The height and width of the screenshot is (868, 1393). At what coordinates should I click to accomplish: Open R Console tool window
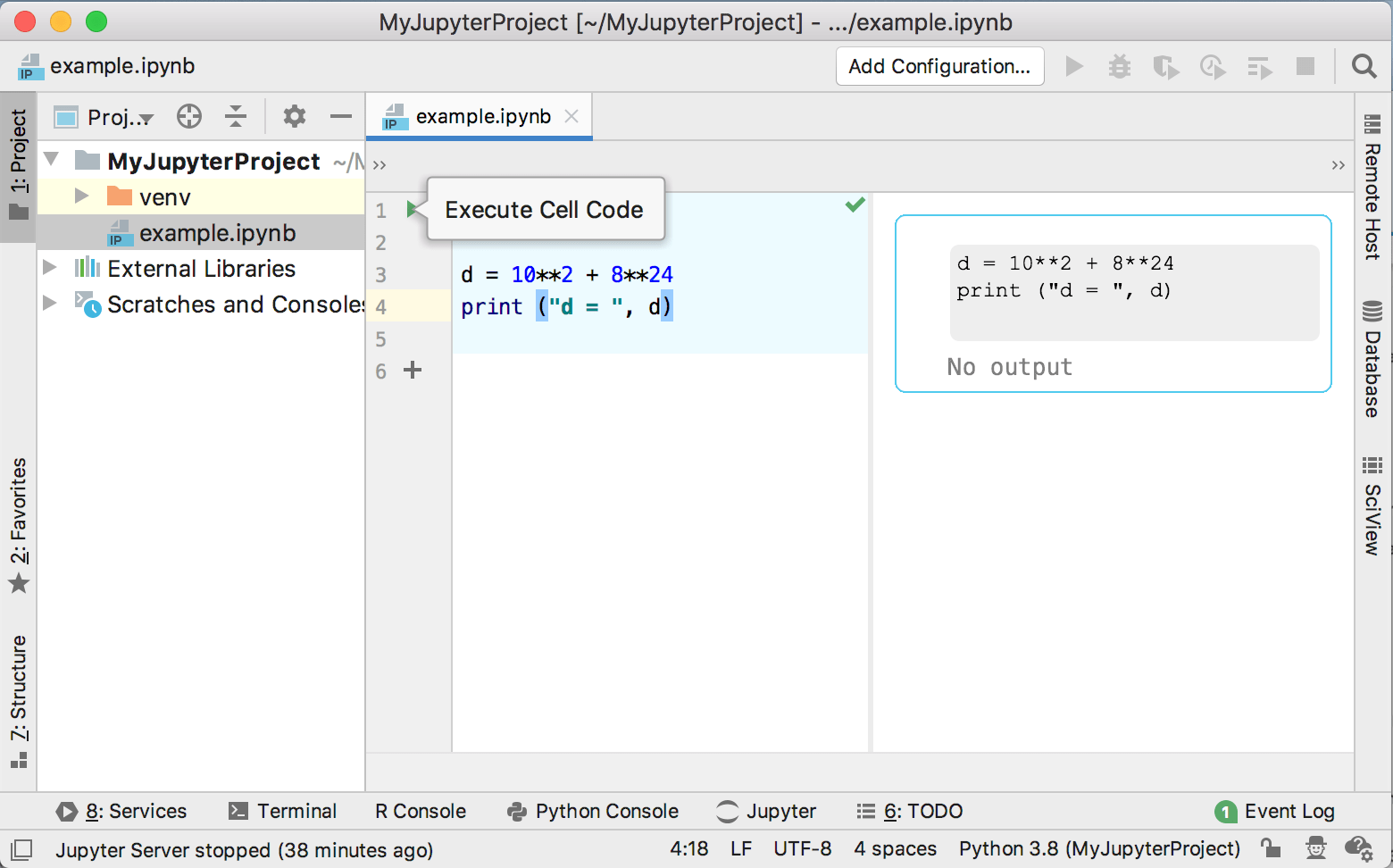(x=421, y=811)
